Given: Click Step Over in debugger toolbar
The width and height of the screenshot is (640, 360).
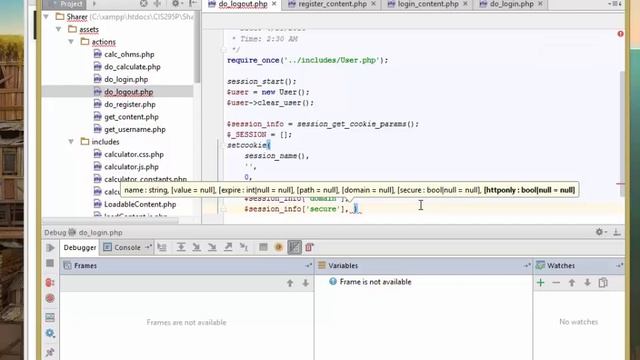Looking at the screenshot, I should (181, 247).
